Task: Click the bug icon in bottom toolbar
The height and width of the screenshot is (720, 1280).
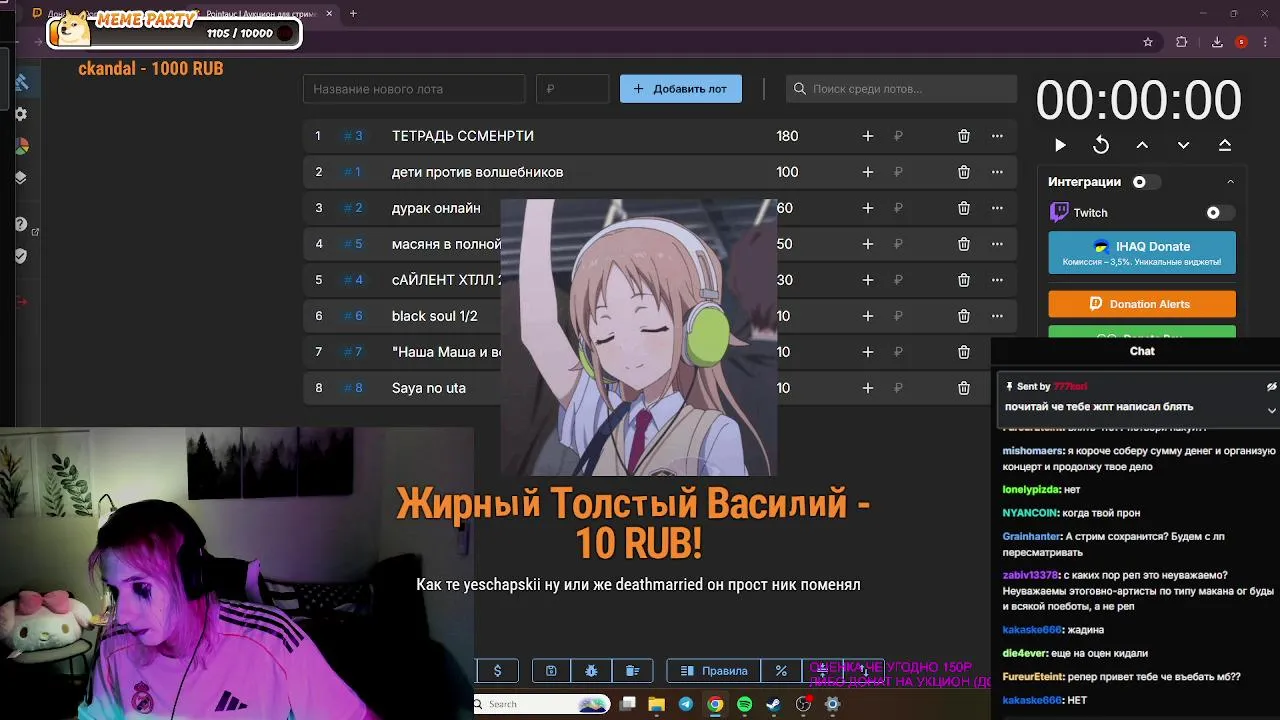Action: pos(591,671)
